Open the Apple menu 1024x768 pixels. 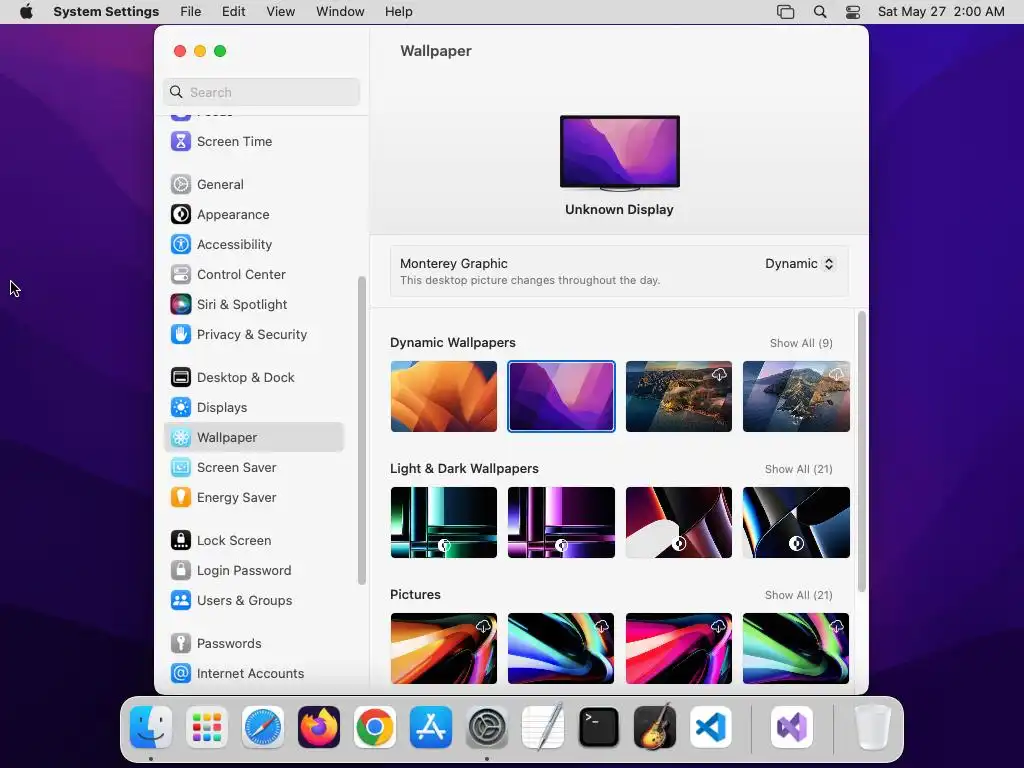coord(26,12)
